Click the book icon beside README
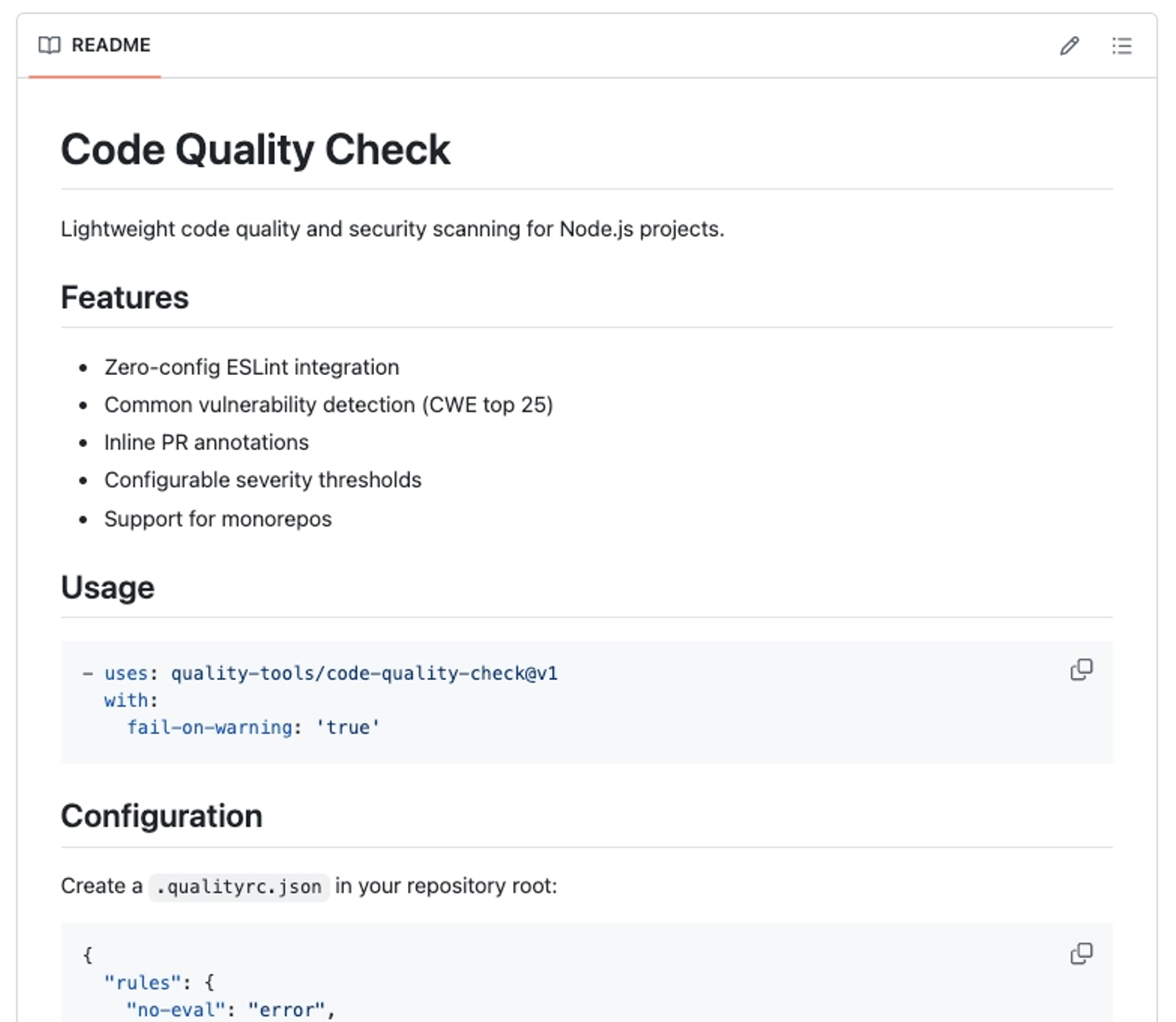Screen dimensions: 1176x1022 coord(49,46)
